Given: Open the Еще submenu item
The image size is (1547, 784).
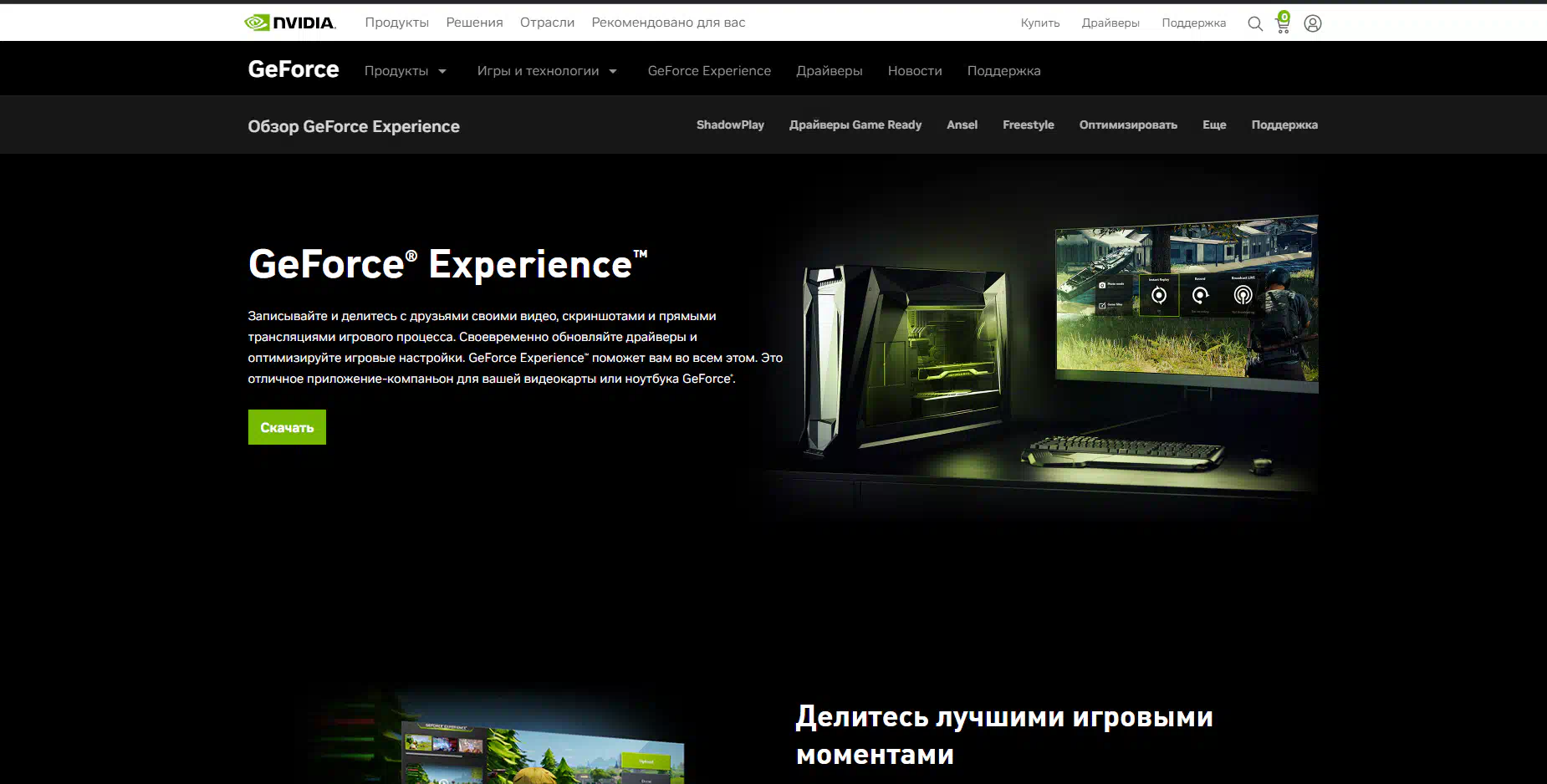Looking at the screenshot, I should point(1214,125).
